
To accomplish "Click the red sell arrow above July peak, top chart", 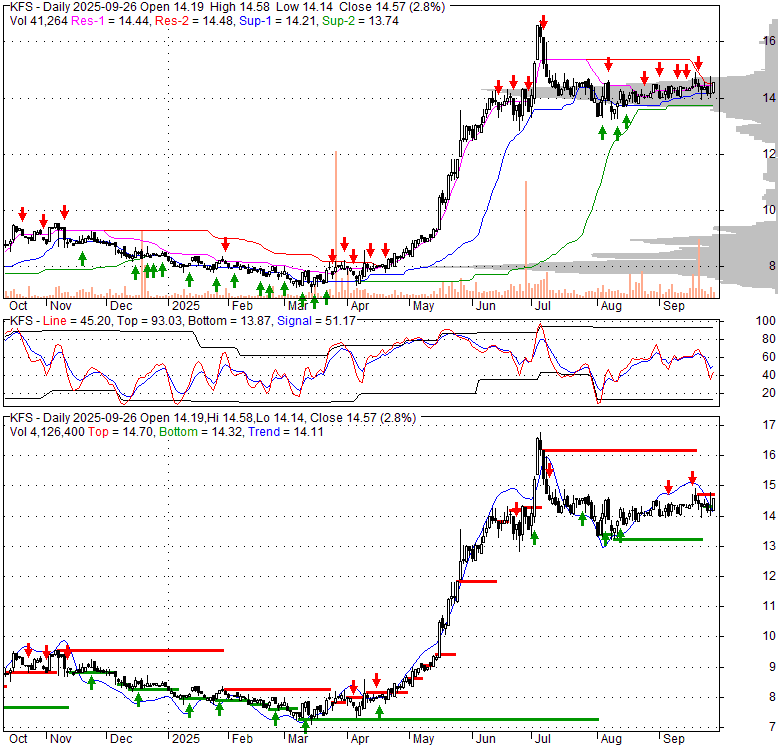I will (x=544, y=21).
